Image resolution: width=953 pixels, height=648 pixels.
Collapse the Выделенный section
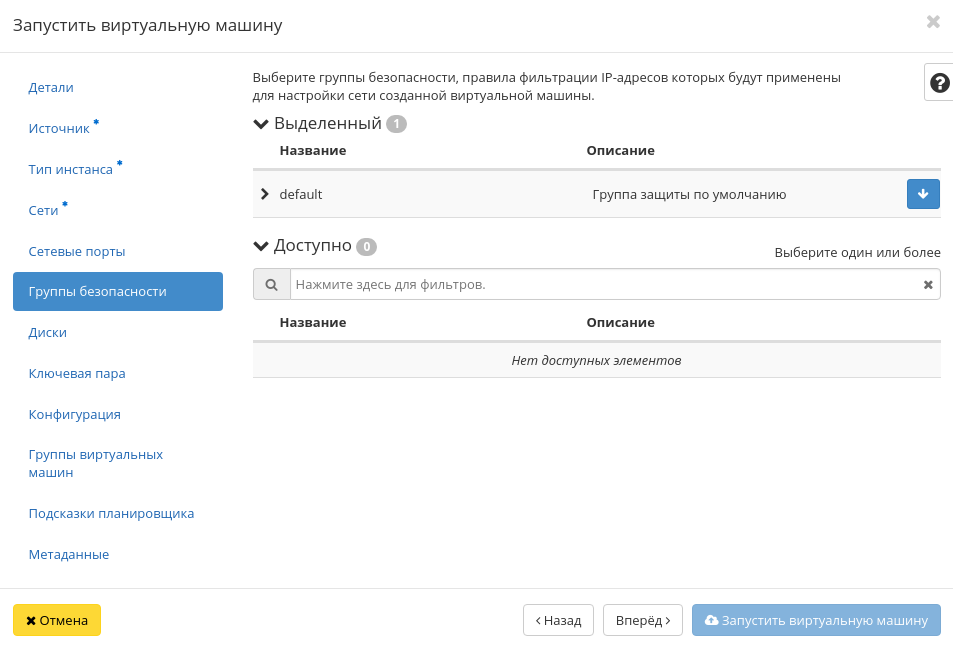point(261,123)
